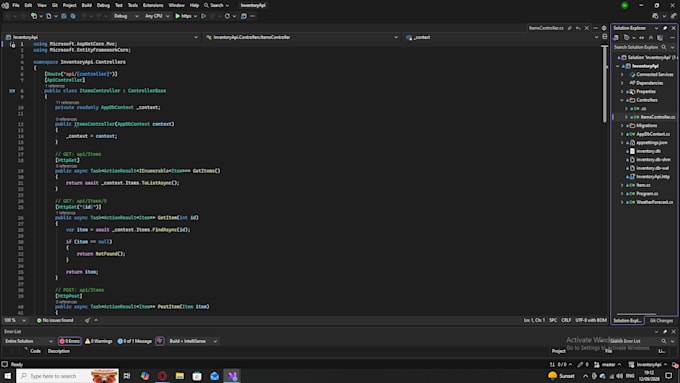
Task: Click the Visual Studio taskbar icon
Action: pyautogui.click(x=232, y=376)
